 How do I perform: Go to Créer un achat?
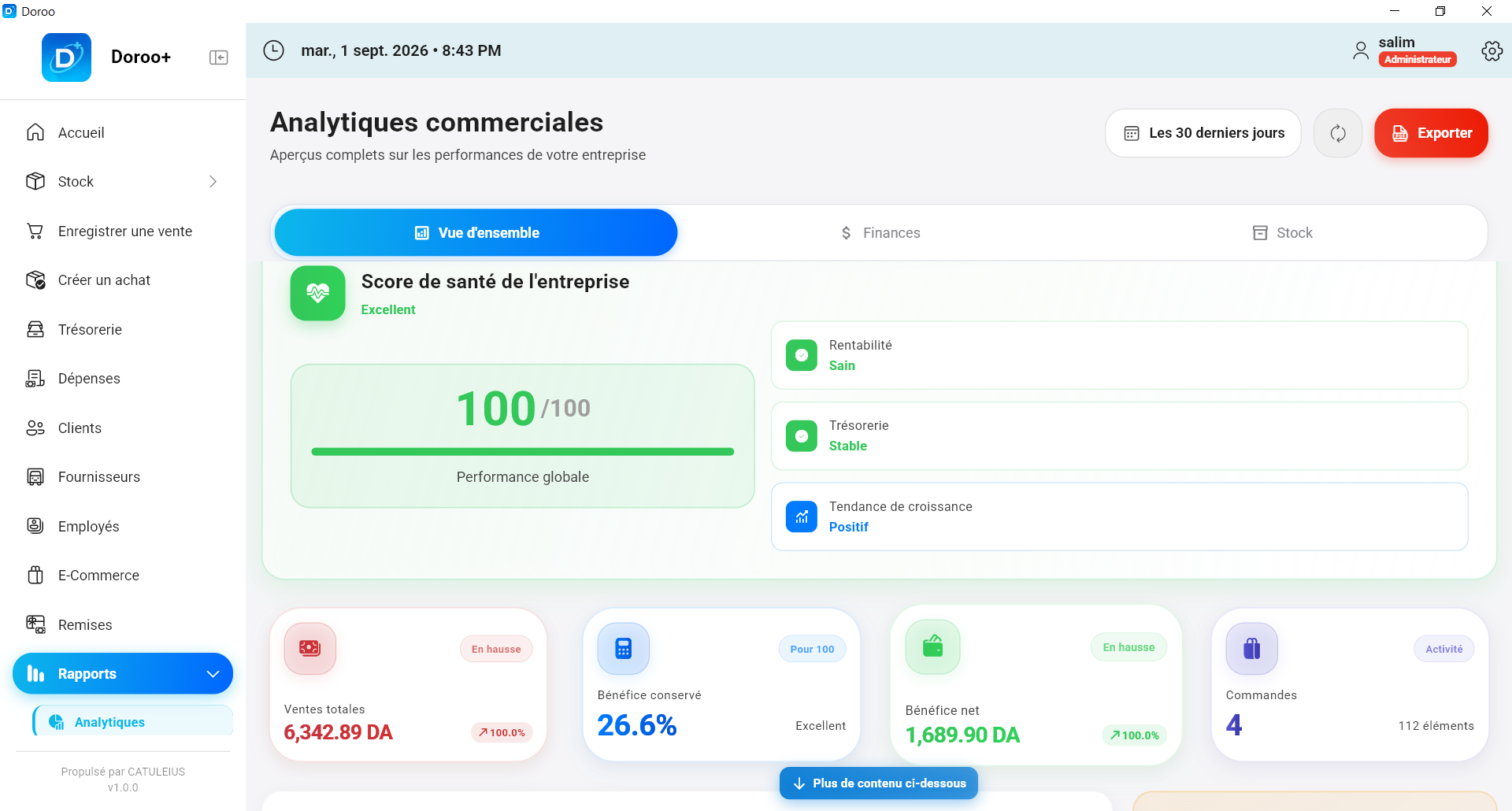[123, 280]
